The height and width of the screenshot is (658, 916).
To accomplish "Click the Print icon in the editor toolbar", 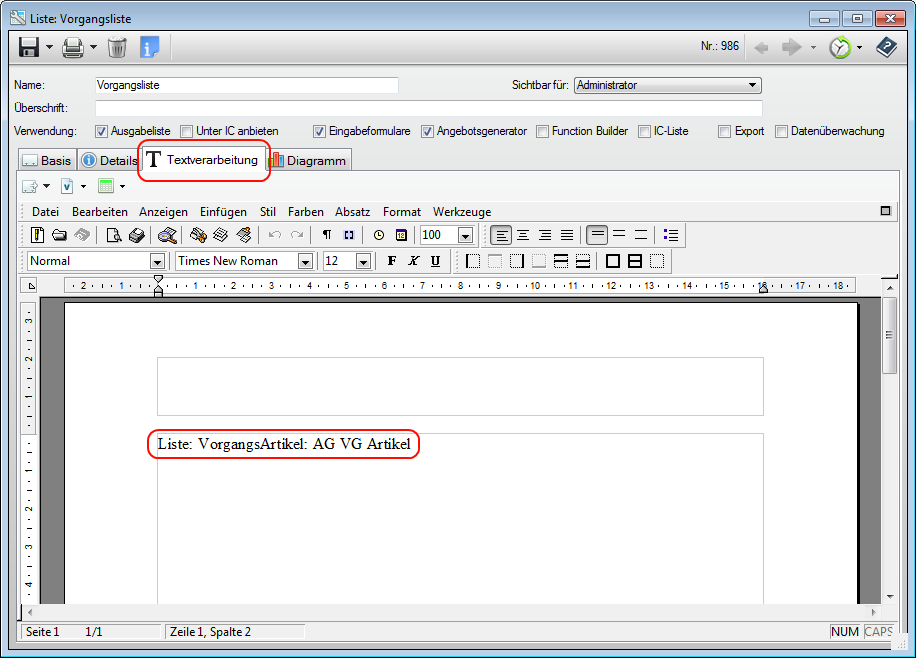I will click(139, 235).
